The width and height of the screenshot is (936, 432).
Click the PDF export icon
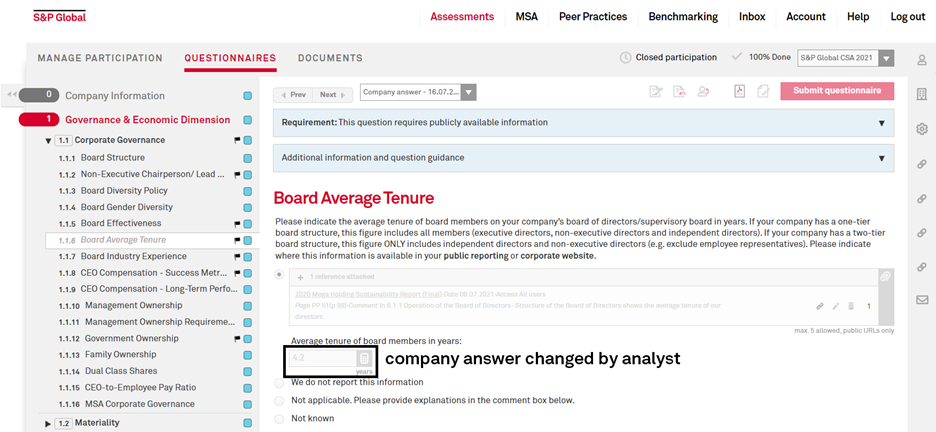740,91
